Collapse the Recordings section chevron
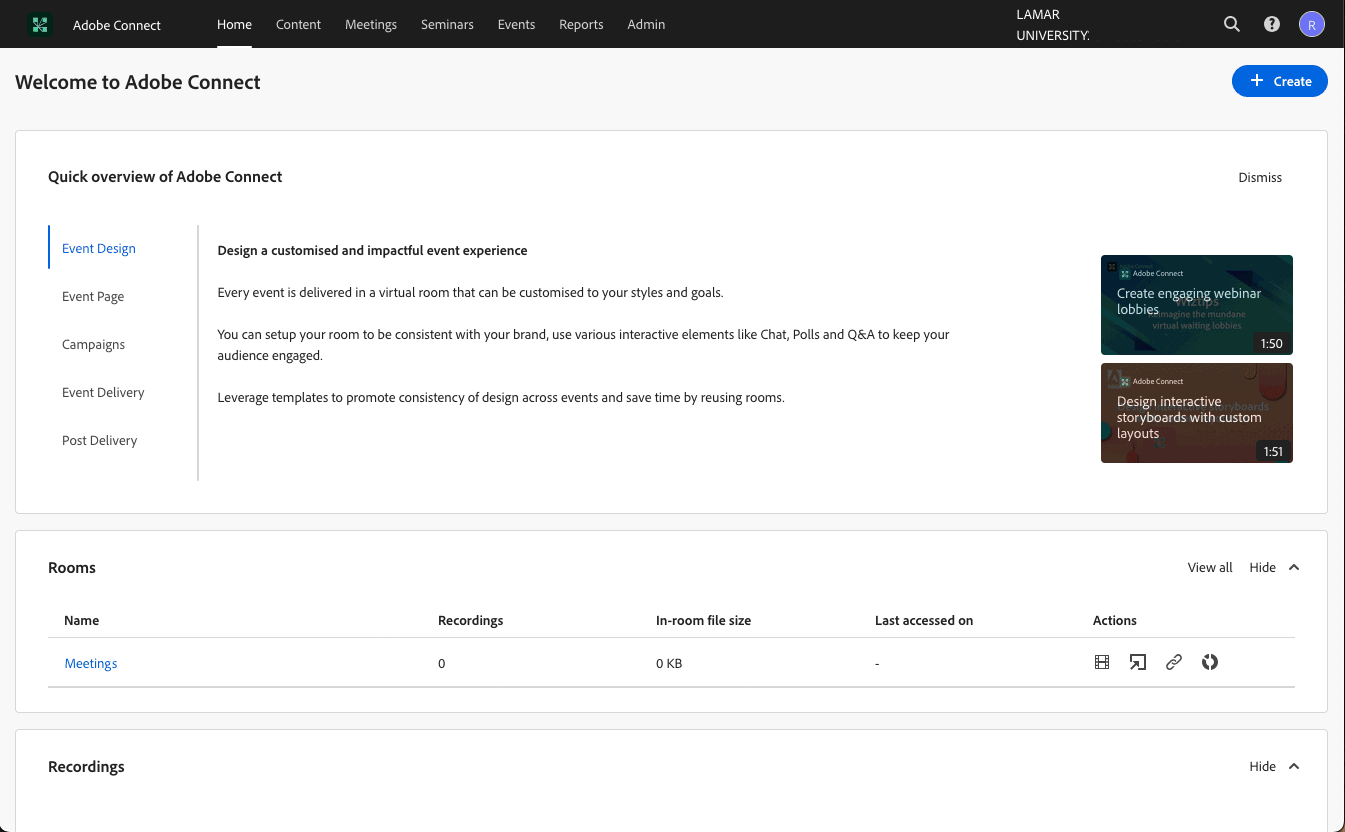Screen dimensions: 1345x832 [1294, 767]
